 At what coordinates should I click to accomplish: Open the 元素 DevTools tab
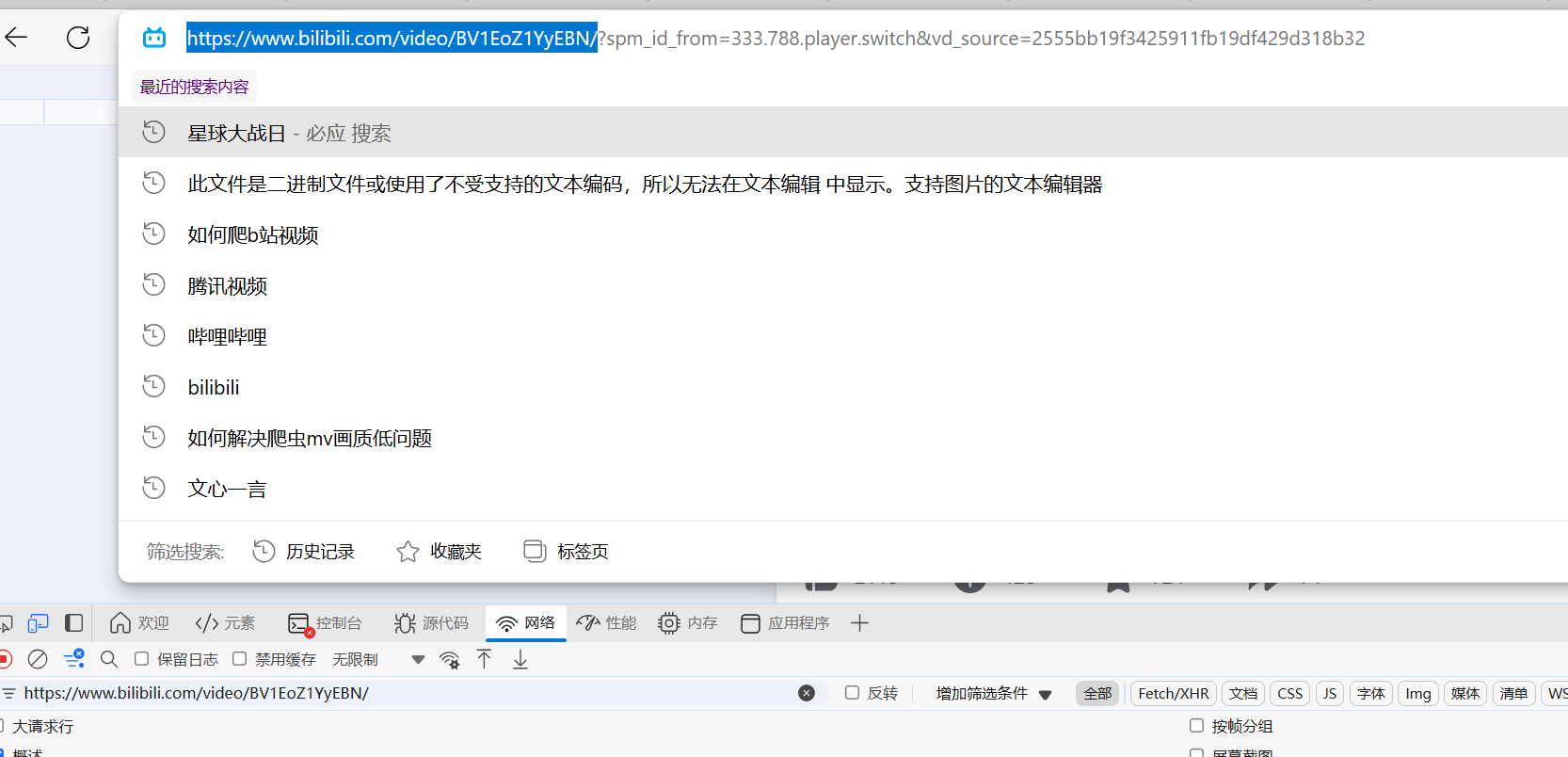(225, 623)
